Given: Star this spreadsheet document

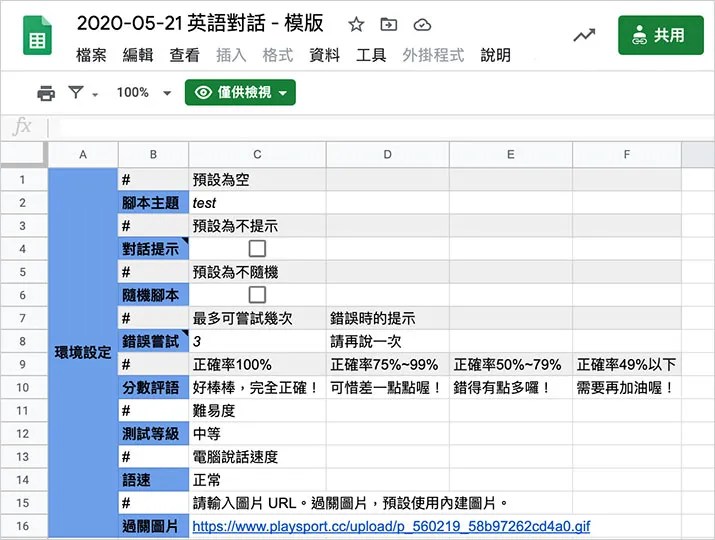Looking at the screenshot, I should pyautogui.click(x=356, y=24).
